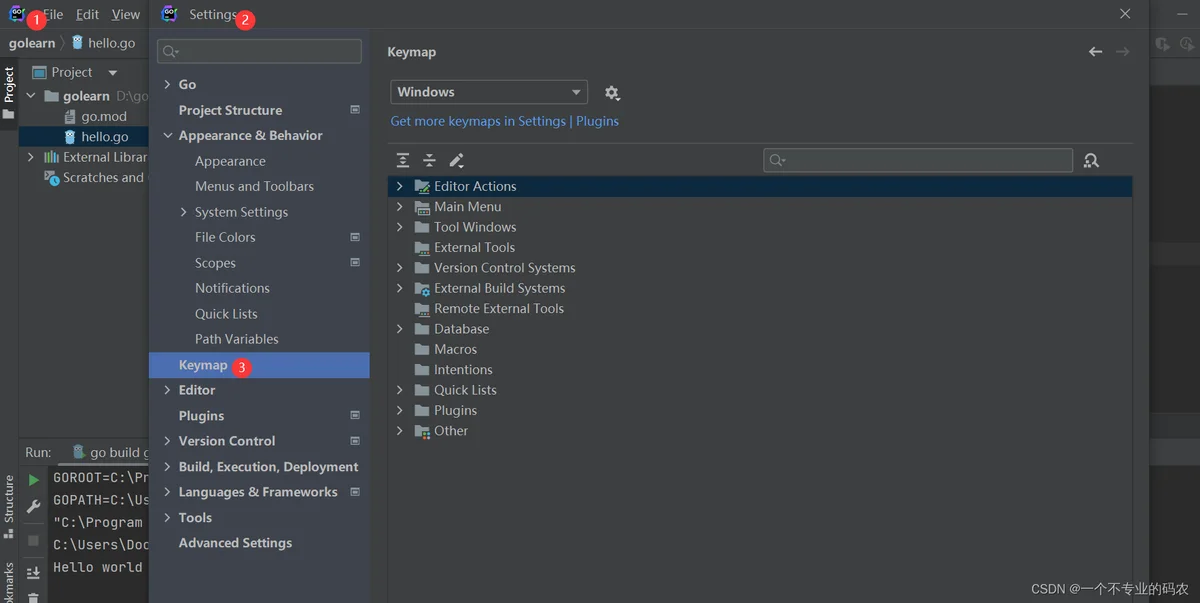Click the hello.go file icon in breadcrumb
This screenshot has width=1200, height=603.
click(77, 43)
